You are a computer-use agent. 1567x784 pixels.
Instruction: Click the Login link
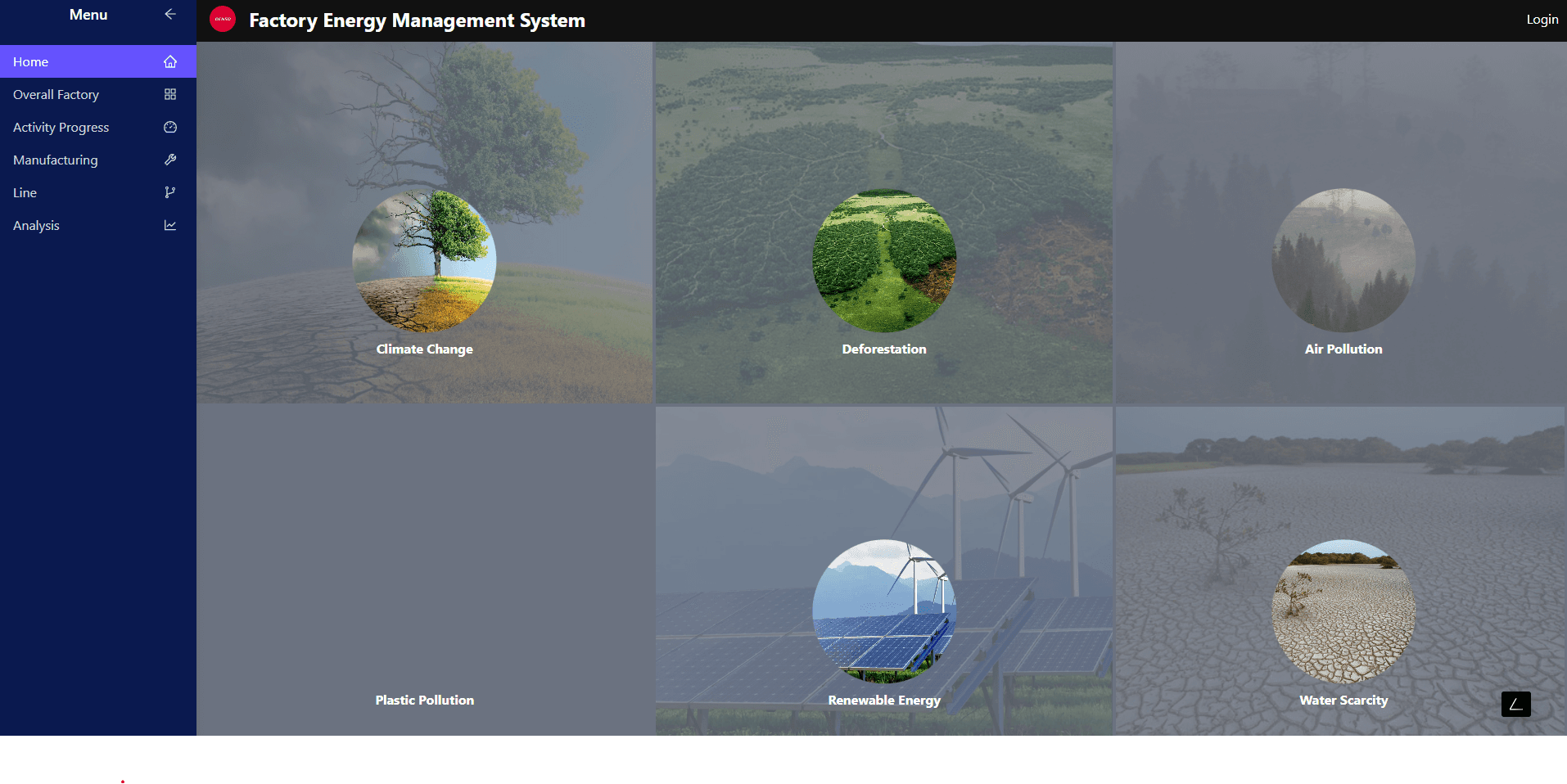click(x=1542, y=20)
